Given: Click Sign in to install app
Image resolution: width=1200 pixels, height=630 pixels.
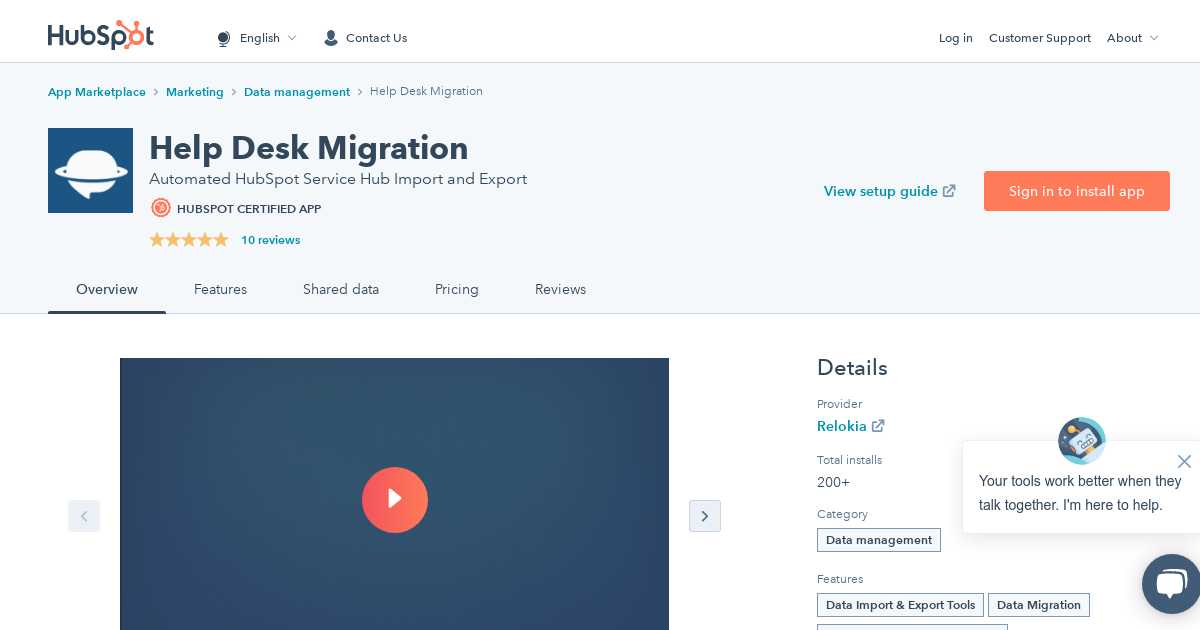Looking at the screenshot, I should click(1077, 191).
